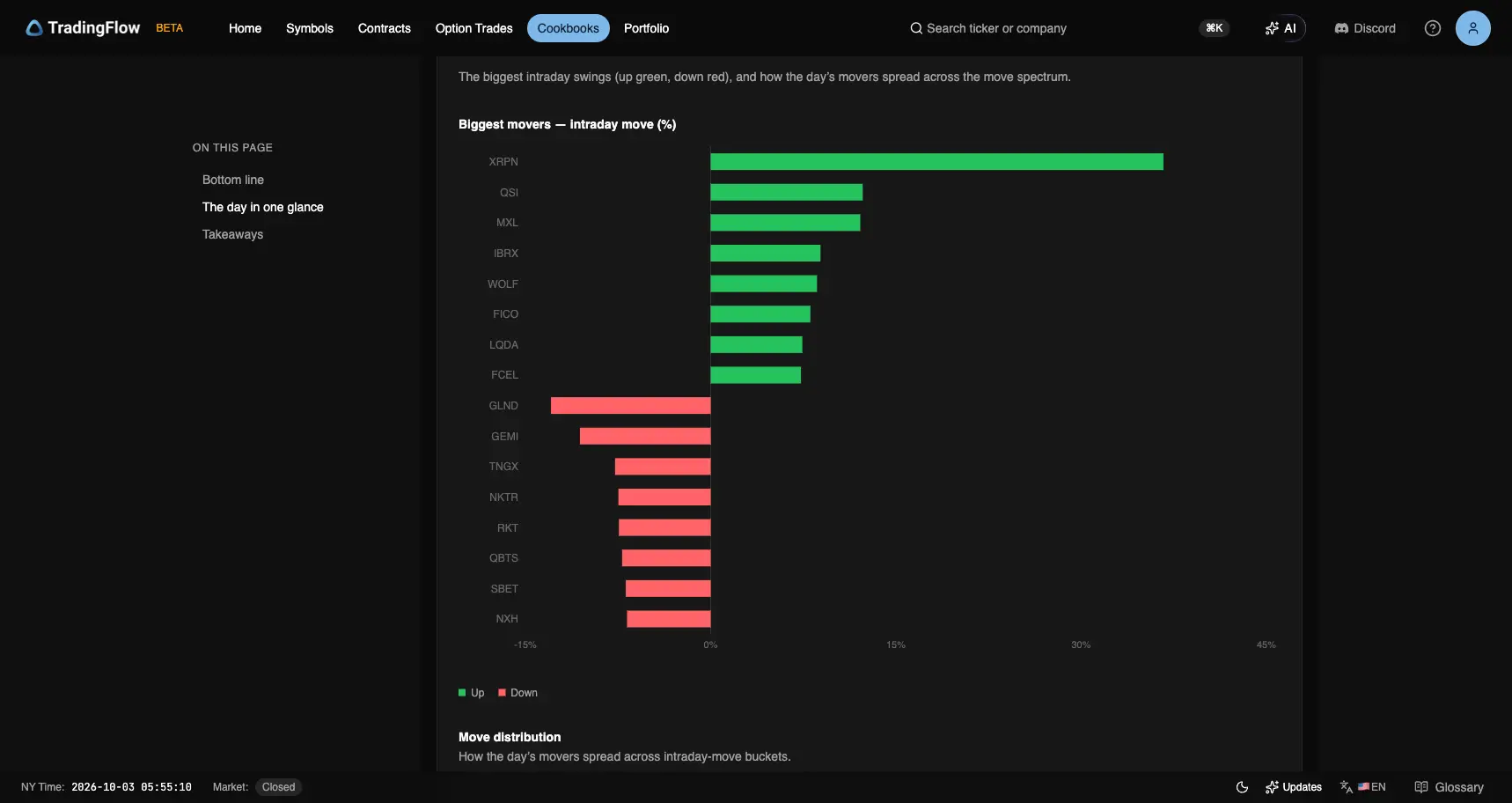Go to the Home tab
Screen dimensions: 1512x803
pyautogui.click(x=245, y=28)
